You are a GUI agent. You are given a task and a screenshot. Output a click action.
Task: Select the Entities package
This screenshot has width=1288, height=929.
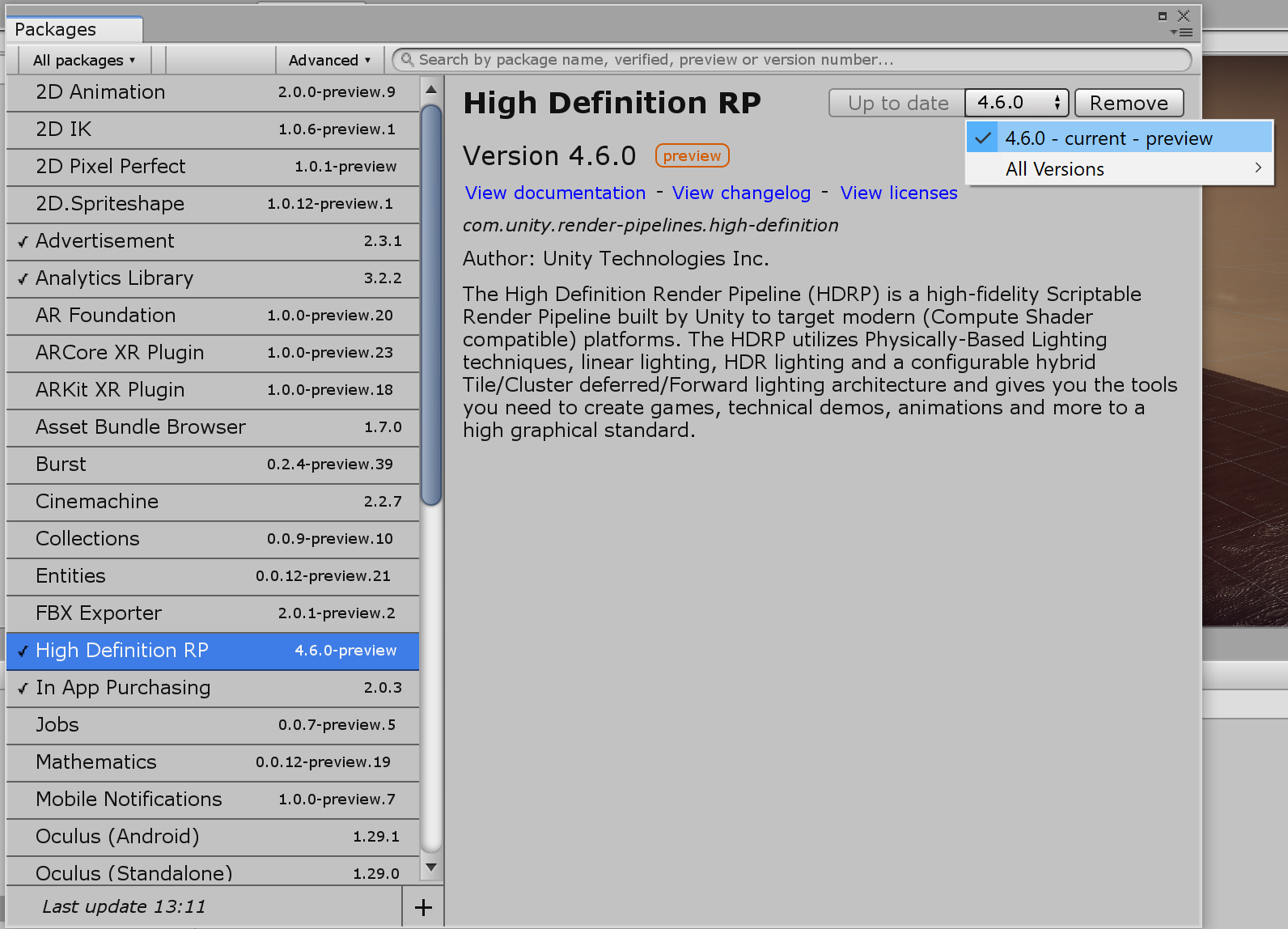pyautogui.click(x=213, y=576)
